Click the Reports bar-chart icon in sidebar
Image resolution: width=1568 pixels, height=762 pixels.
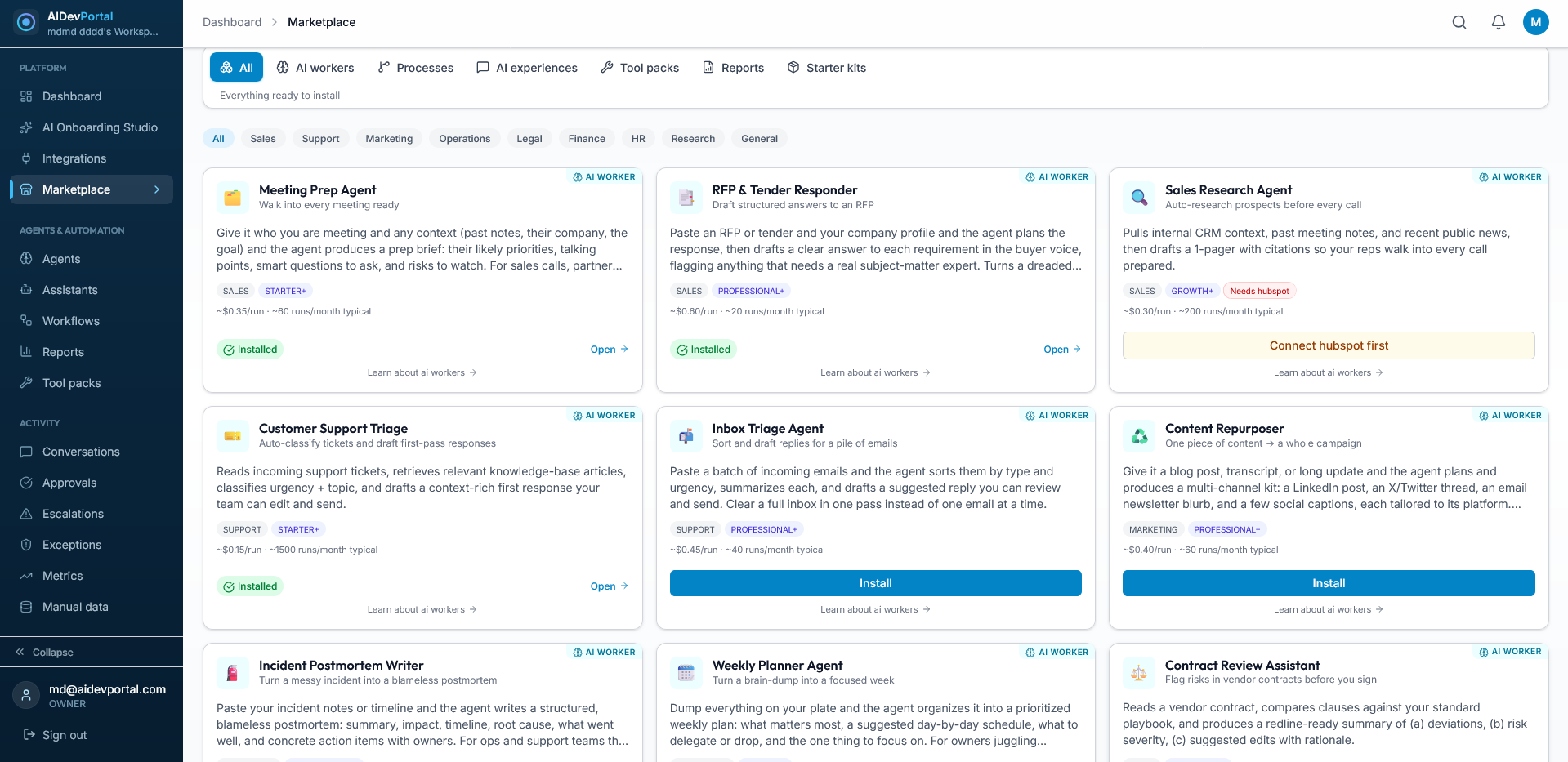(26, 352)
